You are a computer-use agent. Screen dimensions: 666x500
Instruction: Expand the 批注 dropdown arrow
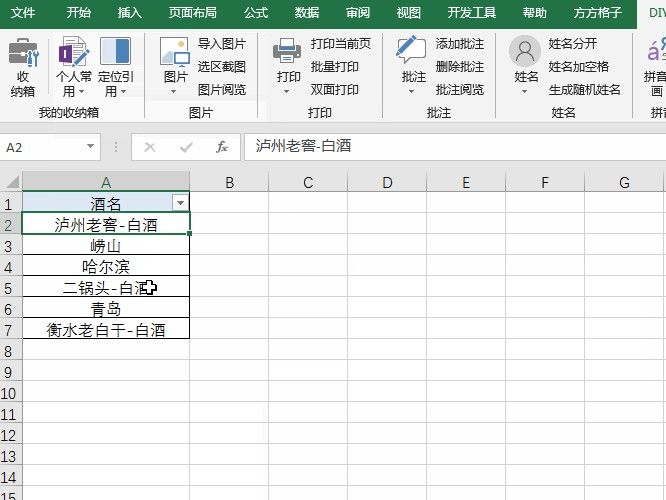[x=411, y=91]
